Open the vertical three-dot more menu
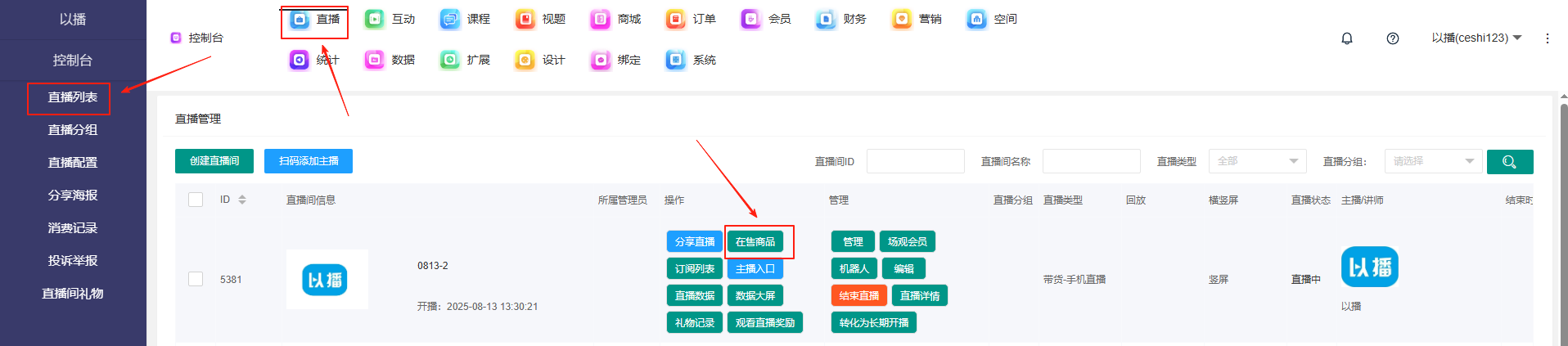This screenshot has width=1568, height=346. pos(1547,38)
